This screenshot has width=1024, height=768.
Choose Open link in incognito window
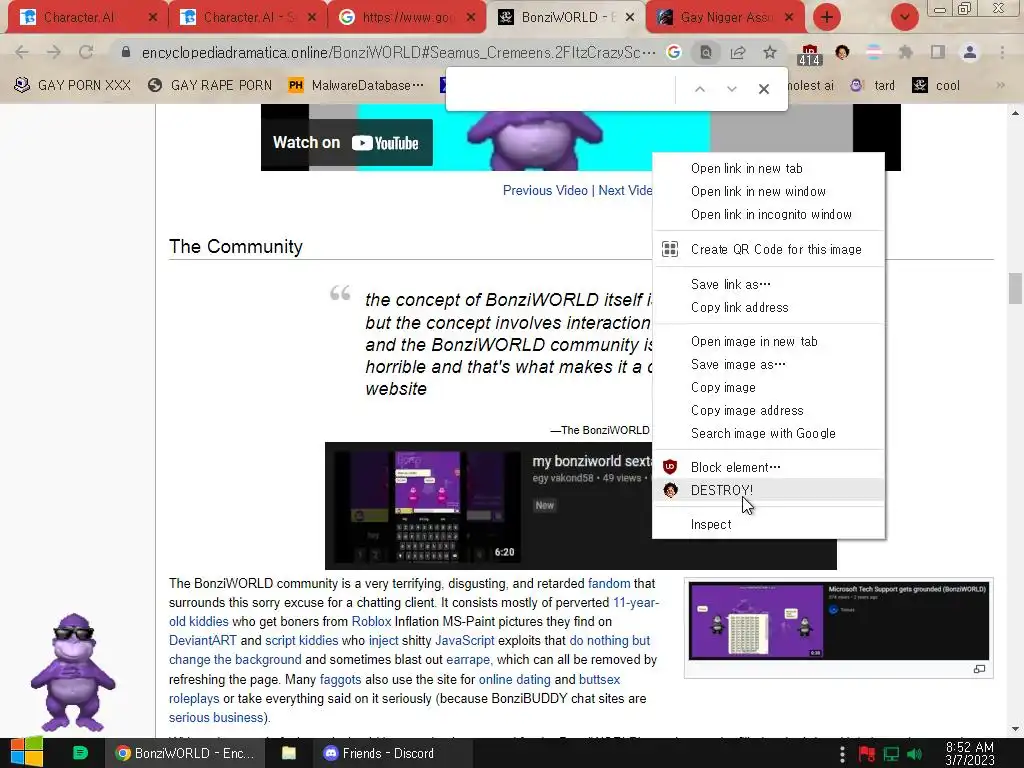[769, 214]
